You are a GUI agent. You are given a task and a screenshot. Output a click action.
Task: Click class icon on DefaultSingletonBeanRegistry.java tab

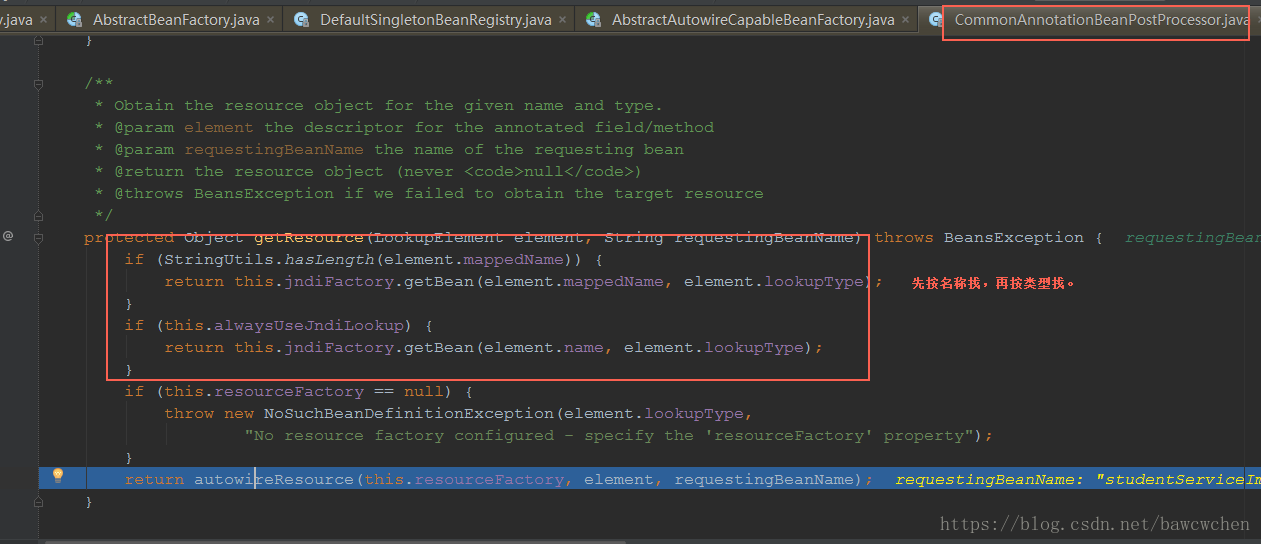pyautogui.click(x=301, y=19)
